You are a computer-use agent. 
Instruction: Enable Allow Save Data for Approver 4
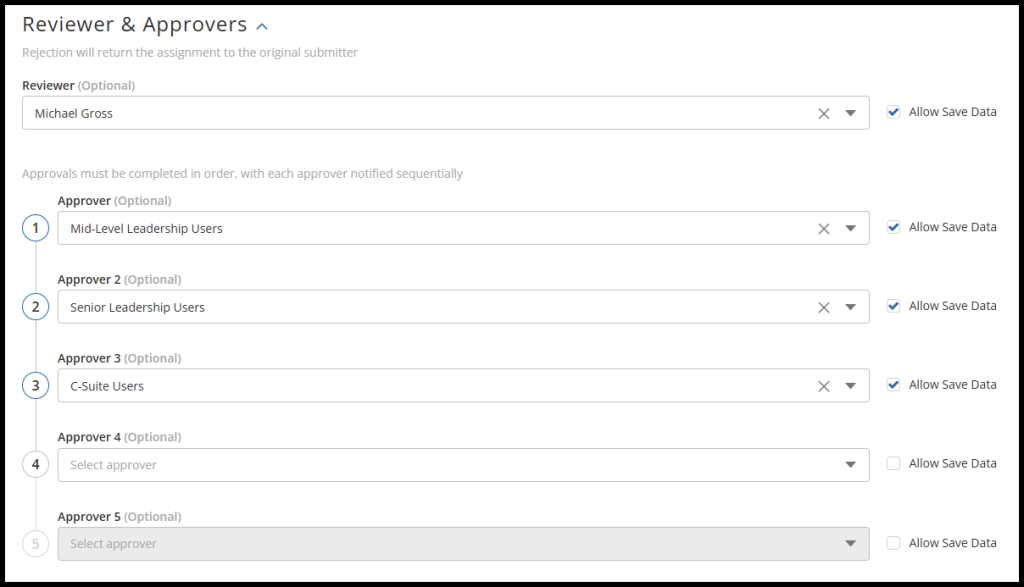(893, 463)
